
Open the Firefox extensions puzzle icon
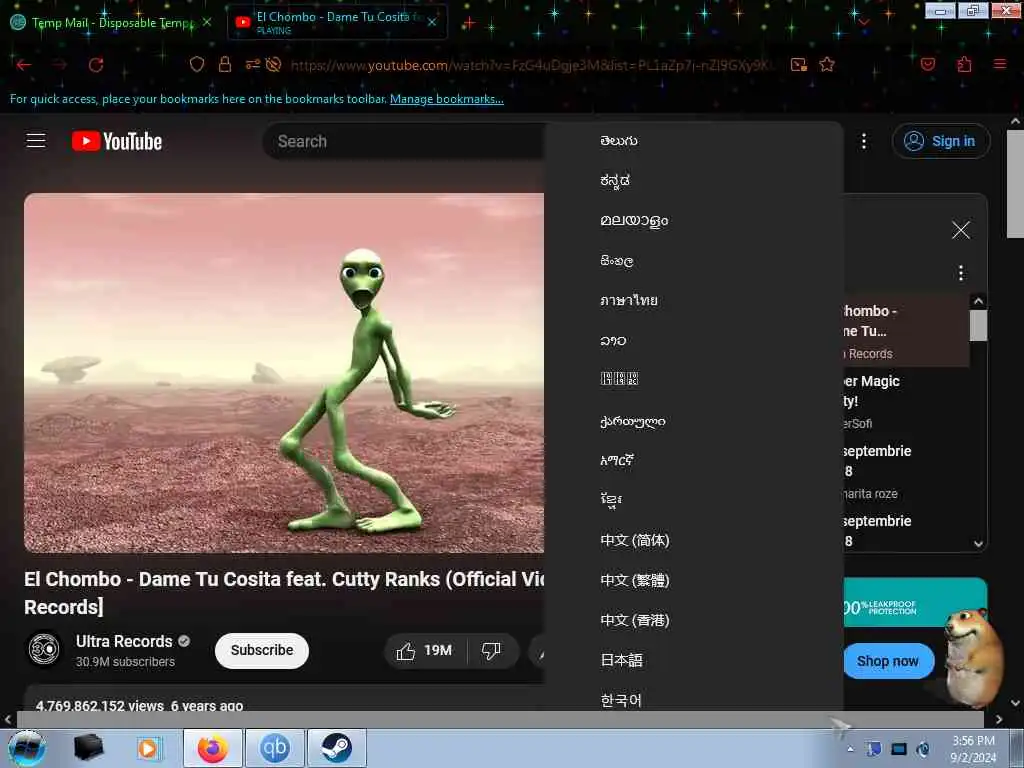click(x=964, y=64)
